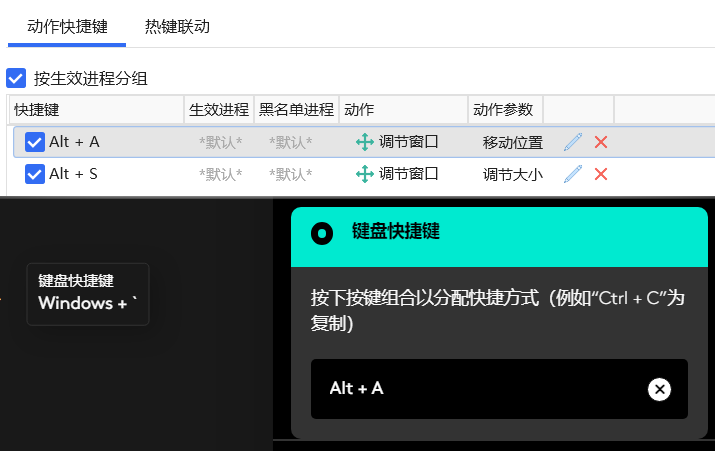715x451 pixels.
Task: Click the 动作参数 column header
Action: click(x=505, y=109)
